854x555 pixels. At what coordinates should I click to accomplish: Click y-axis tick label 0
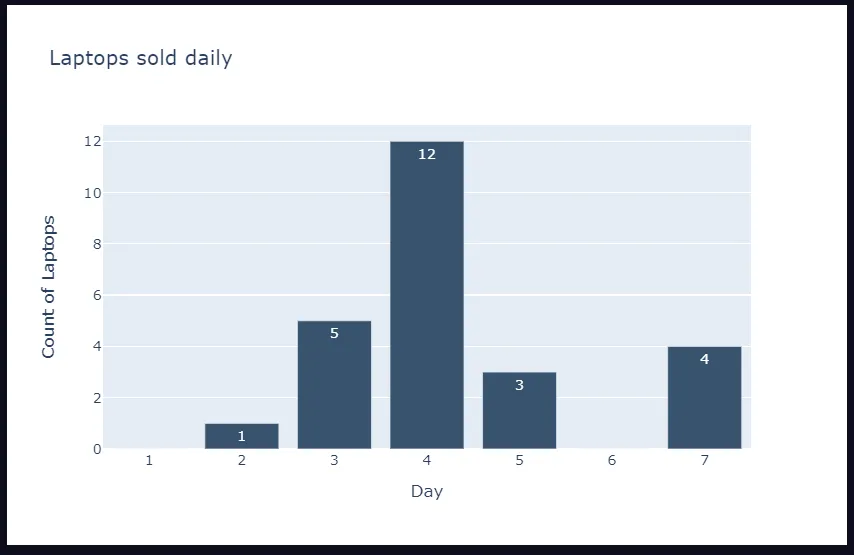(97, 449)
